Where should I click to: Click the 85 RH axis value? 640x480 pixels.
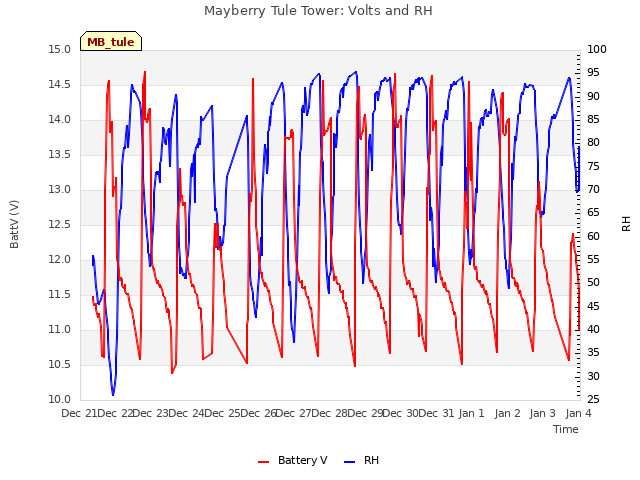[x=593, y=120]
